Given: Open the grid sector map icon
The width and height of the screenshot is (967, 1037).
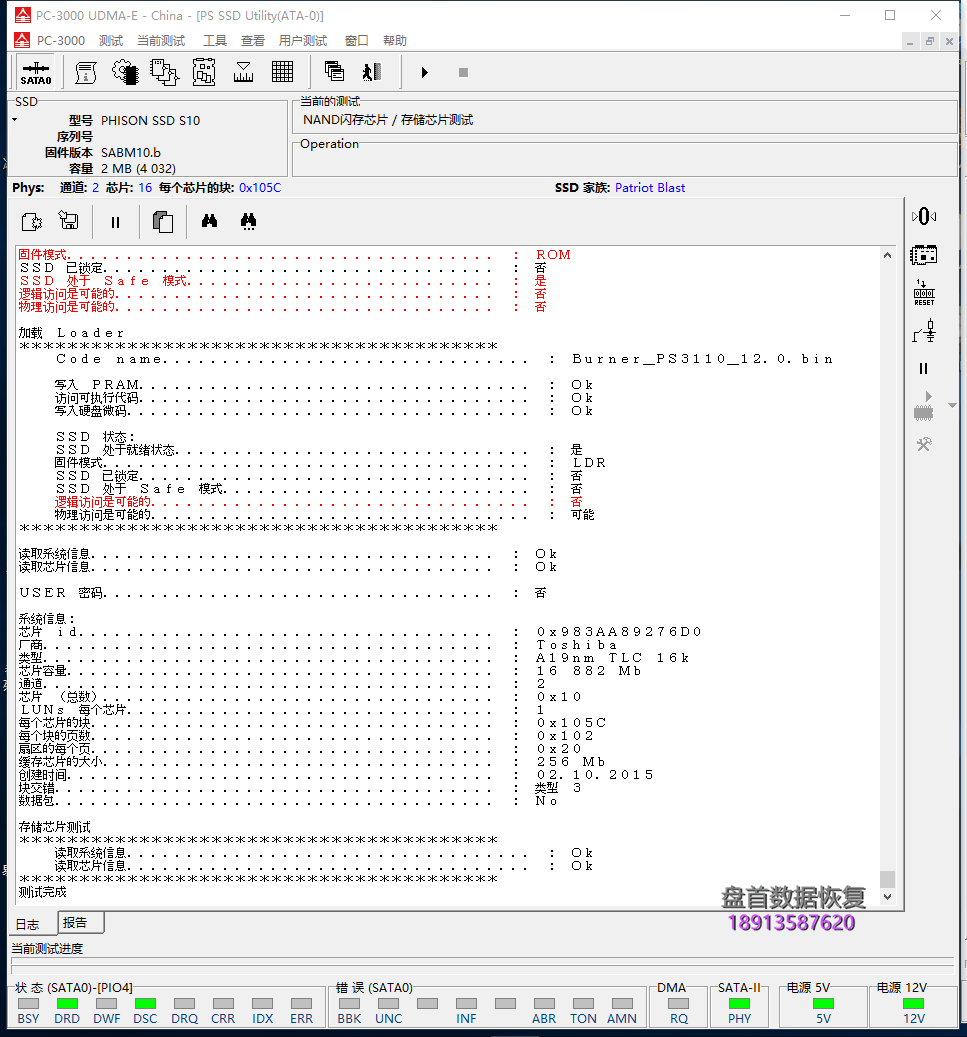Looking at the screenshot, I should 282,72.
